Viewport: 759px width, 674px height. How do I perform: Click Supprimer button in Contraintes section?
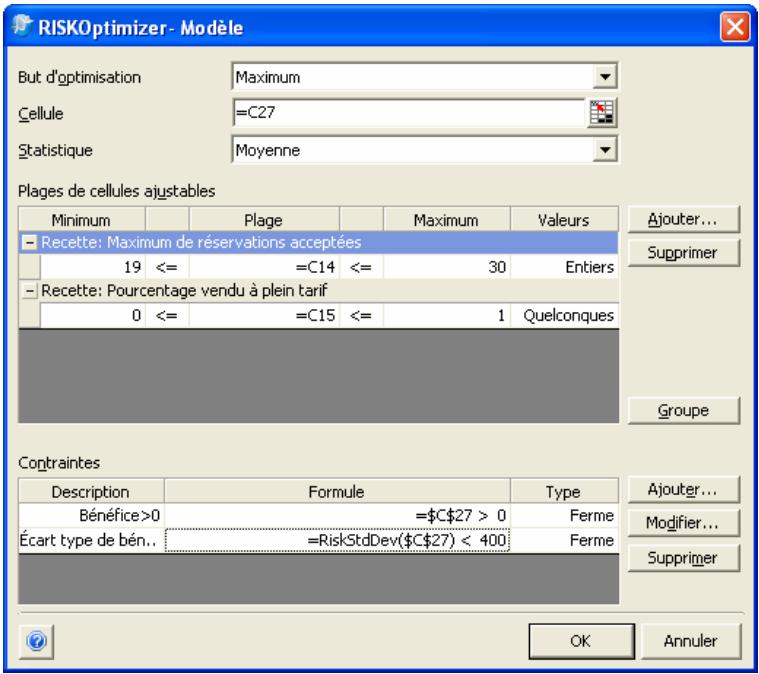coord(683,558)
